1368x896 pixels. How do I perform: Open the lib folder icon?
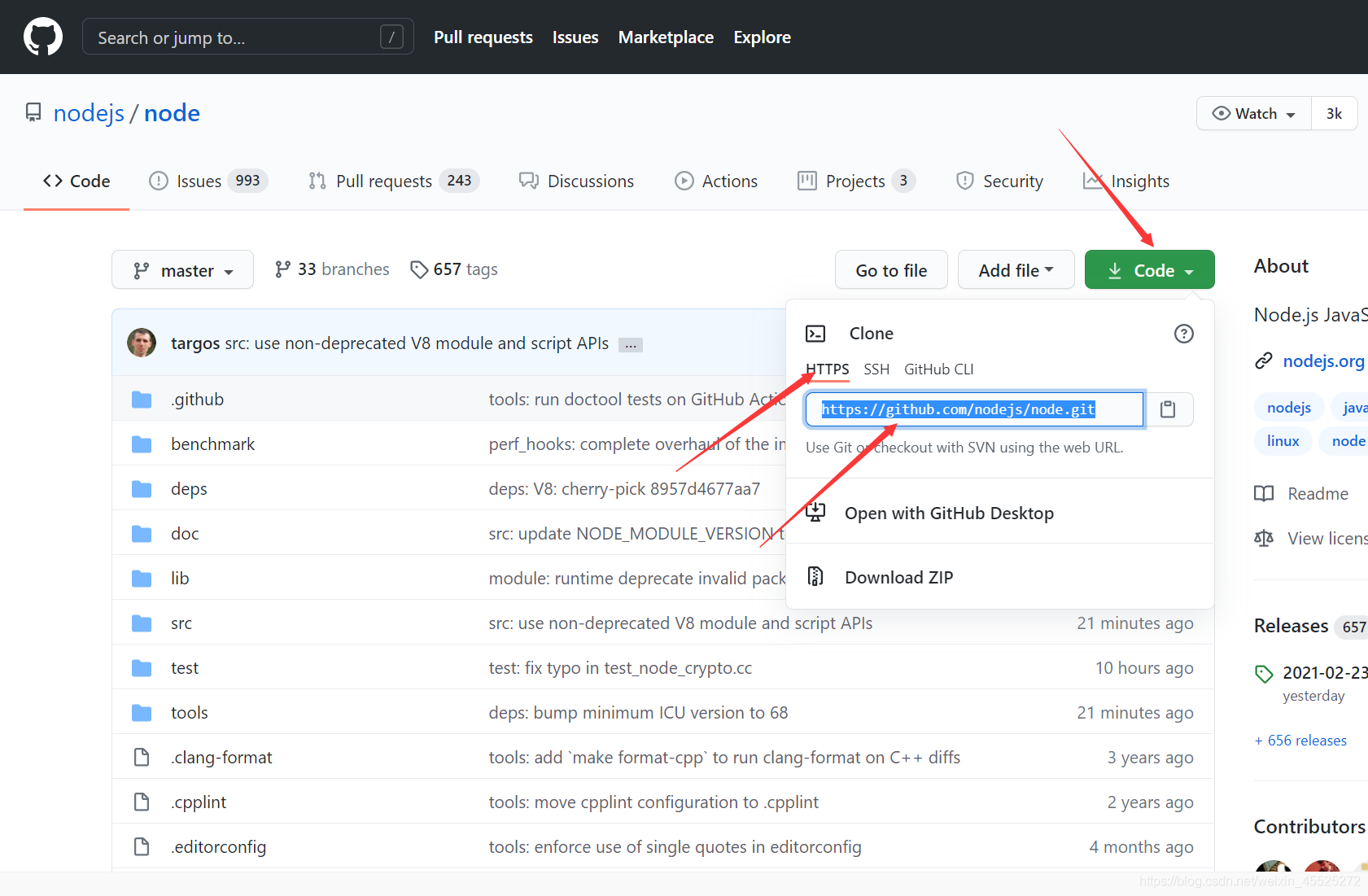tap(142, 579)
